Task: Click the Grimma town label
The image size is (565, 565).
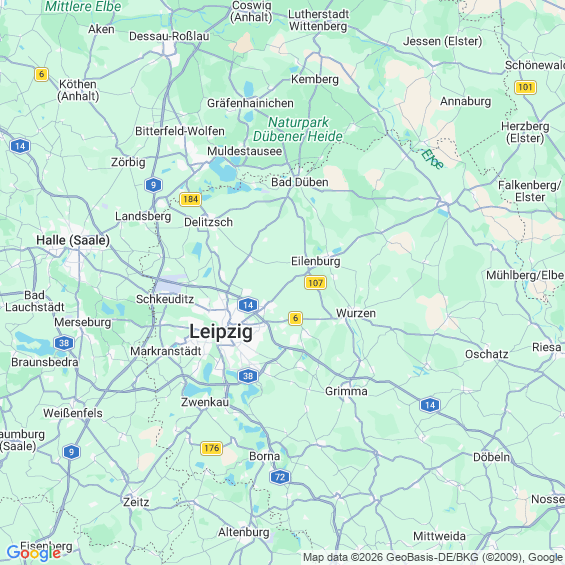Action: point(346,391)
